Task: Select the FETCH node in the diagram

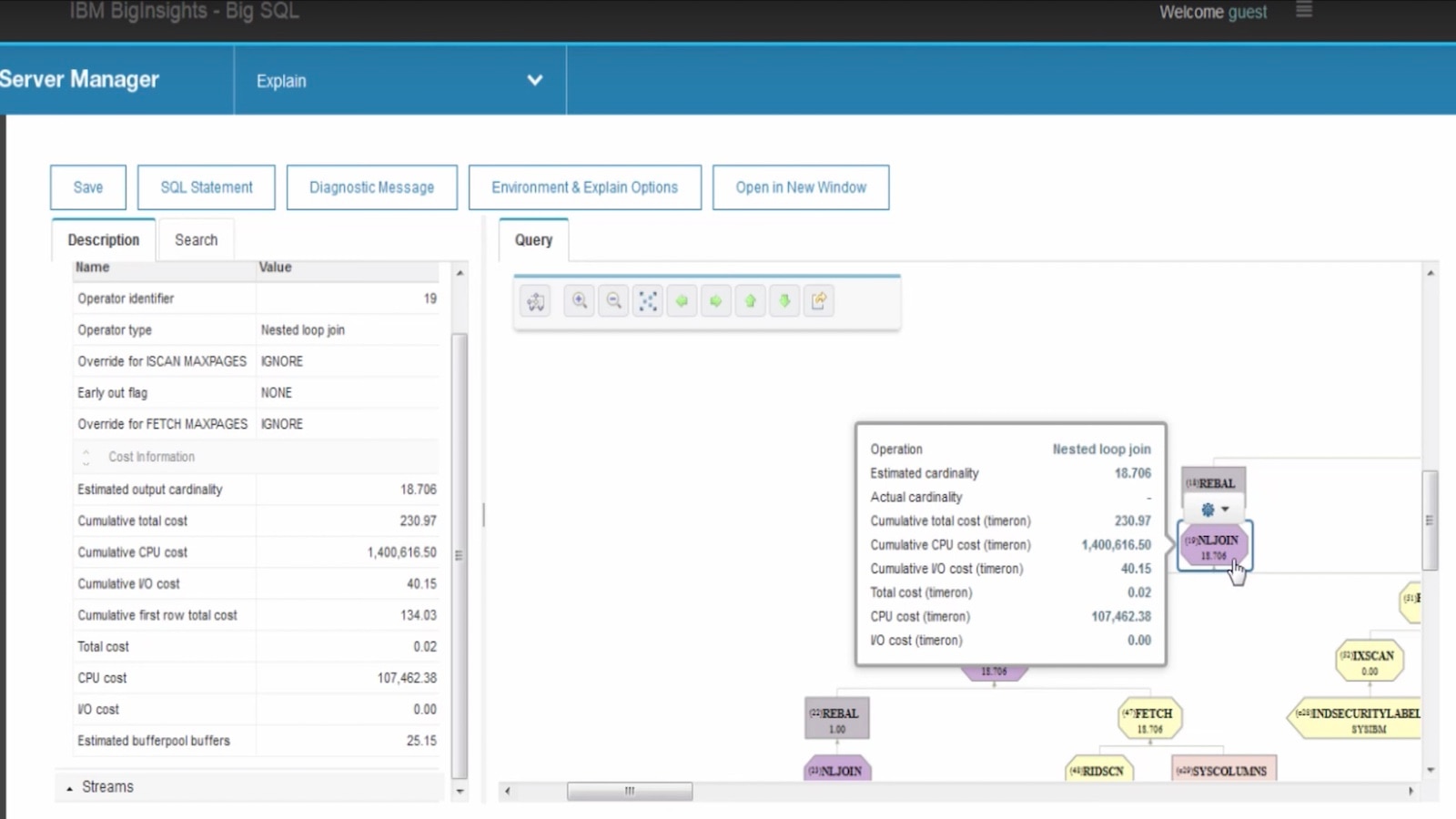Action: [1149, 717]
